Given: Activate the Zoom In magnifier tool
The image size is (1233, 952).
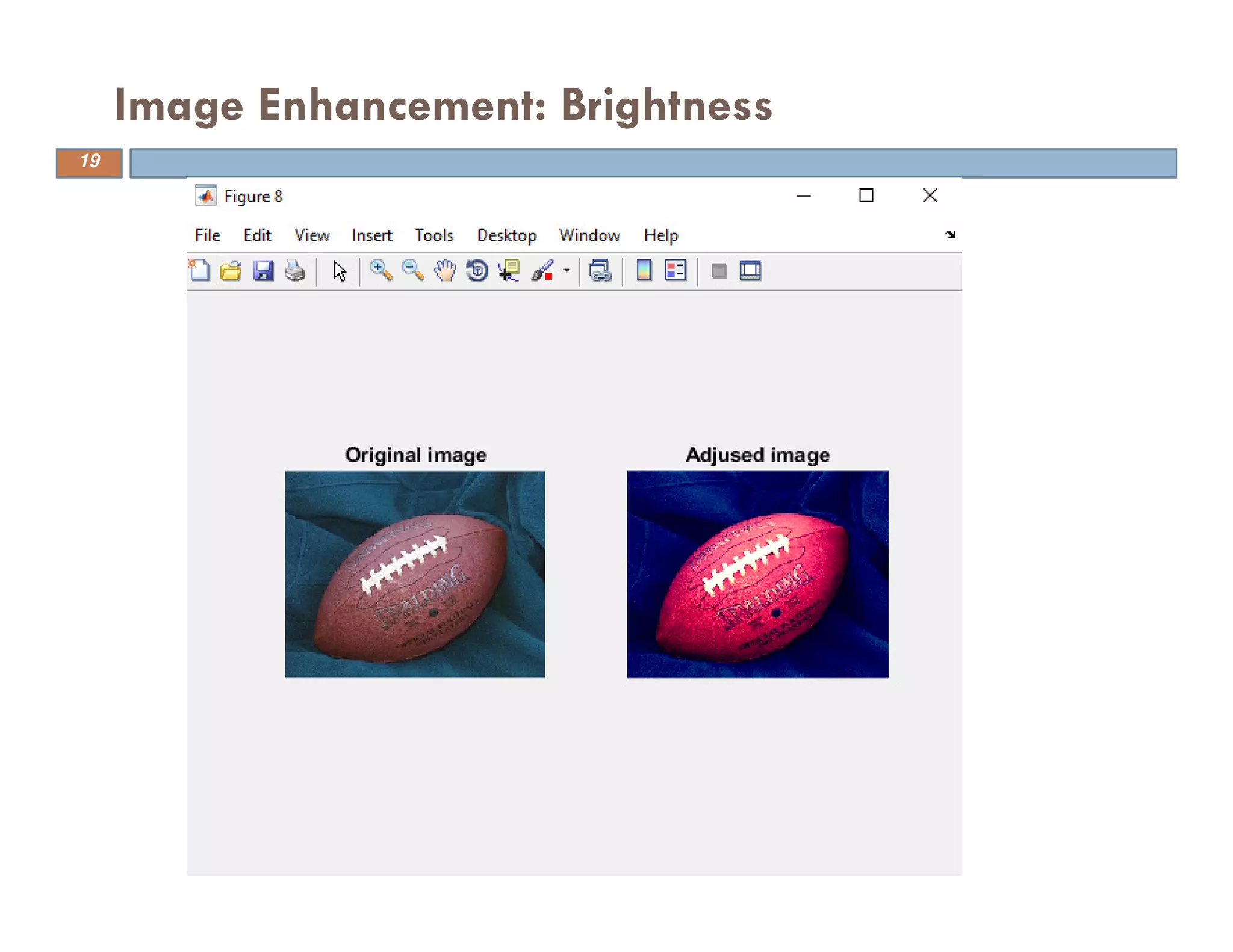Looking at the screenshot, I should [381, 271].
